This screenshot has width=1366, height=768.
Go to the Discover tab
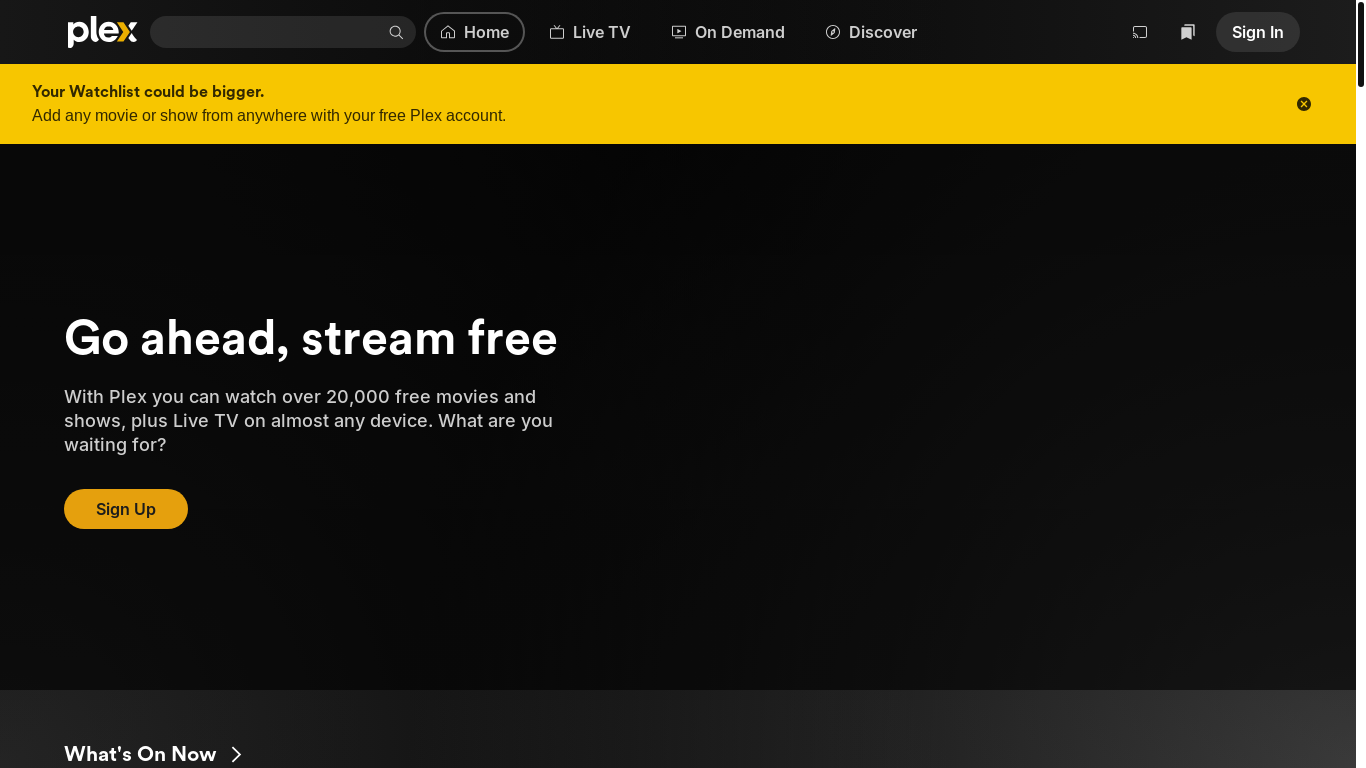pyautogui.click(x=871, y=32)
